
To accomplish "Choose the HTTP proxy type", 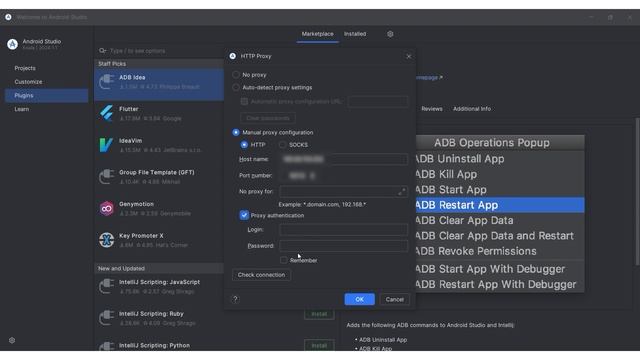I will (244, 144).
